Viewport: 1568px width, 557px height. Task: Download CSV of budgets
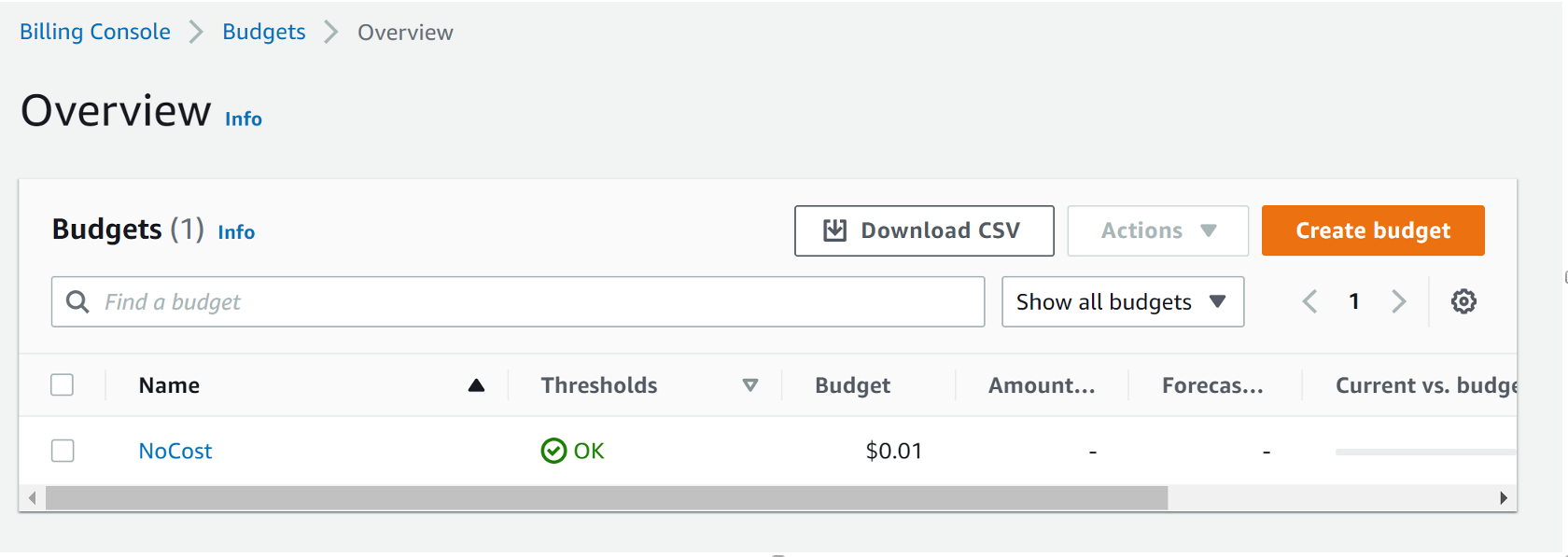click(x=924, y=230)
